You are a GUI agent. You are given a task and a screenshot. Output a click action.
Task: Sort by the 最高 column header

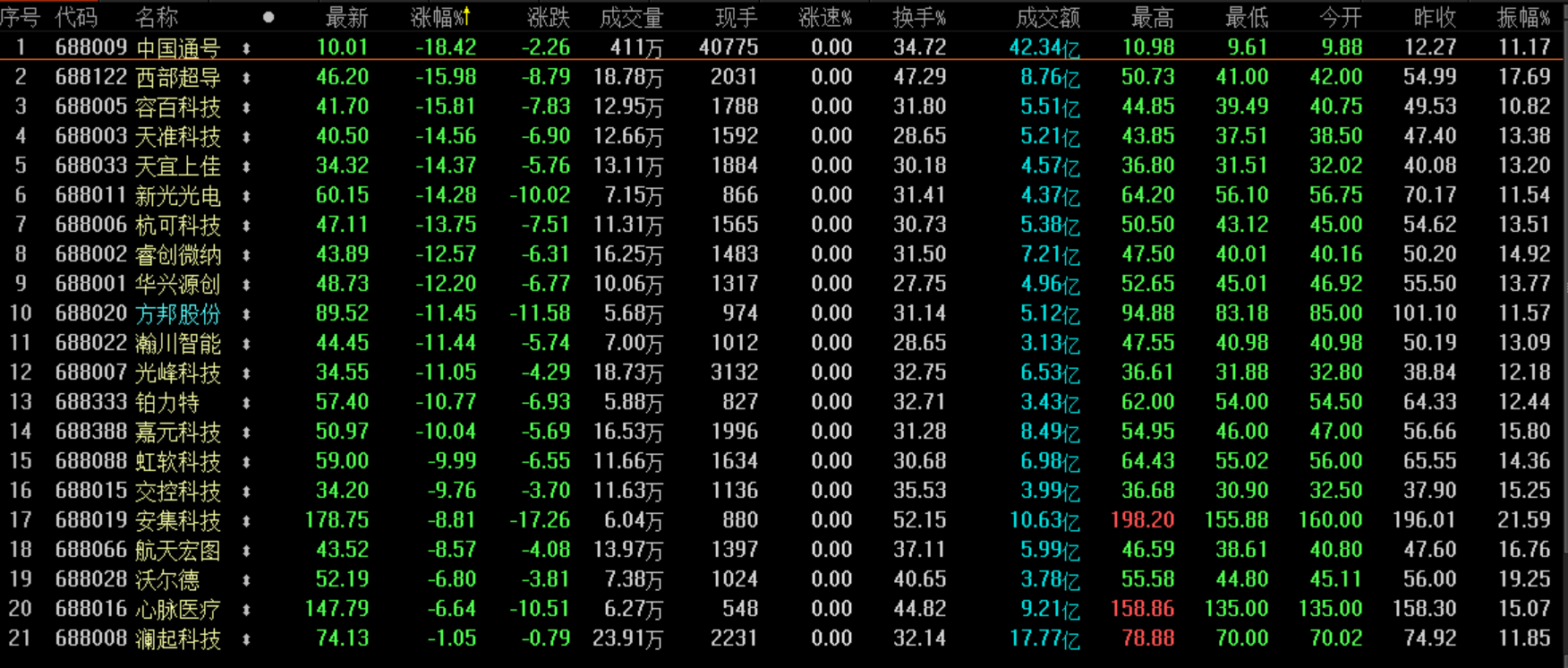tap(1153, 17)
